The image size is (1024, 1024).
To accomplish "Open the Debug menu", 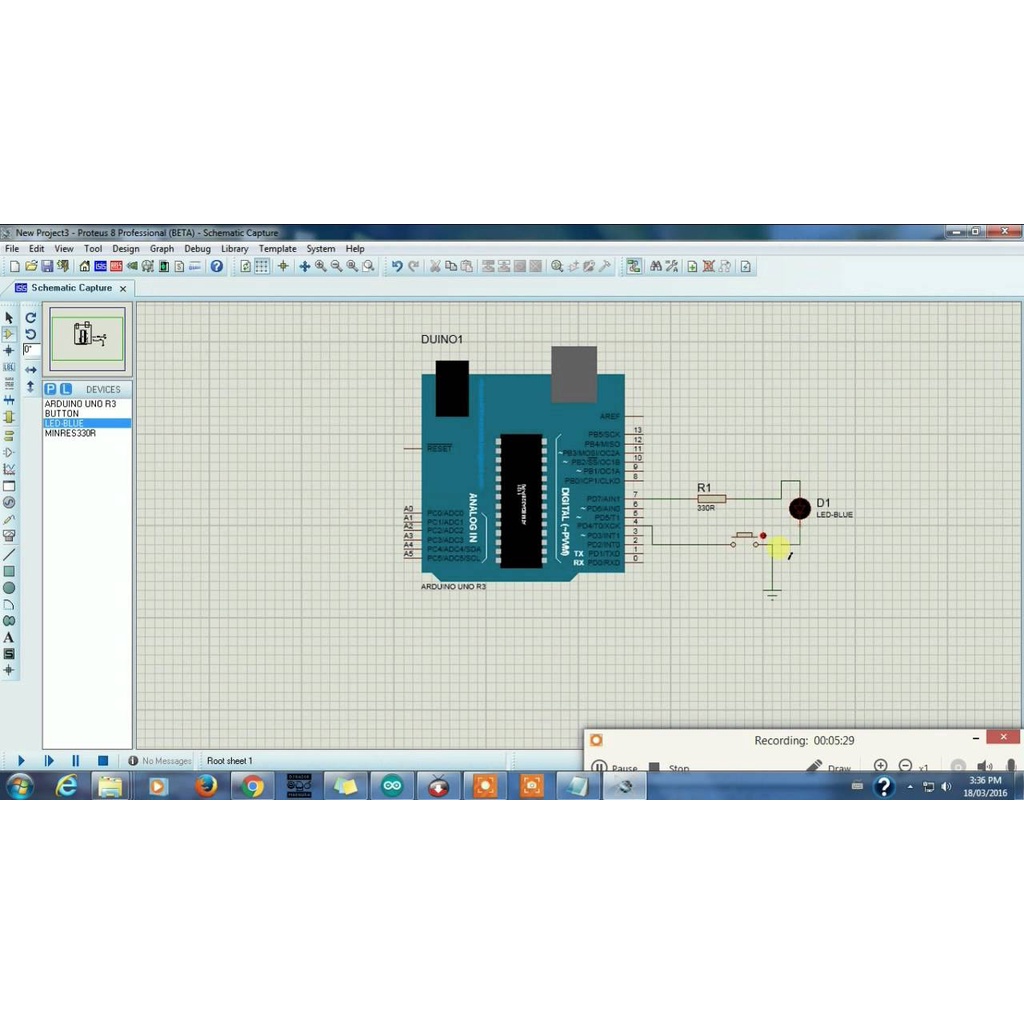I will pyautogui.click(x=197, y=249).
